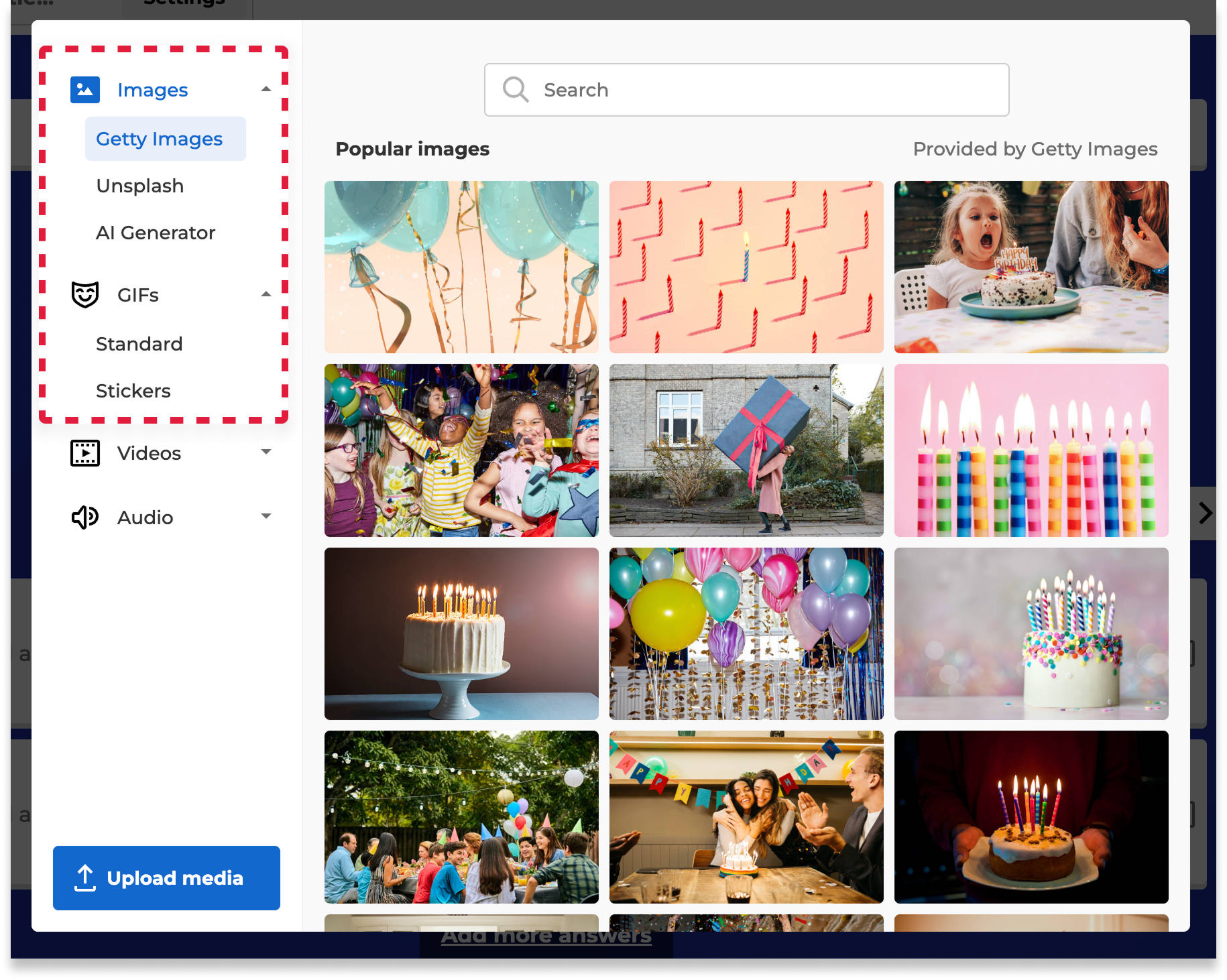Open the Videos category label
The width and height of the screenshot is (1227, 980).
[x=150, y=453]
